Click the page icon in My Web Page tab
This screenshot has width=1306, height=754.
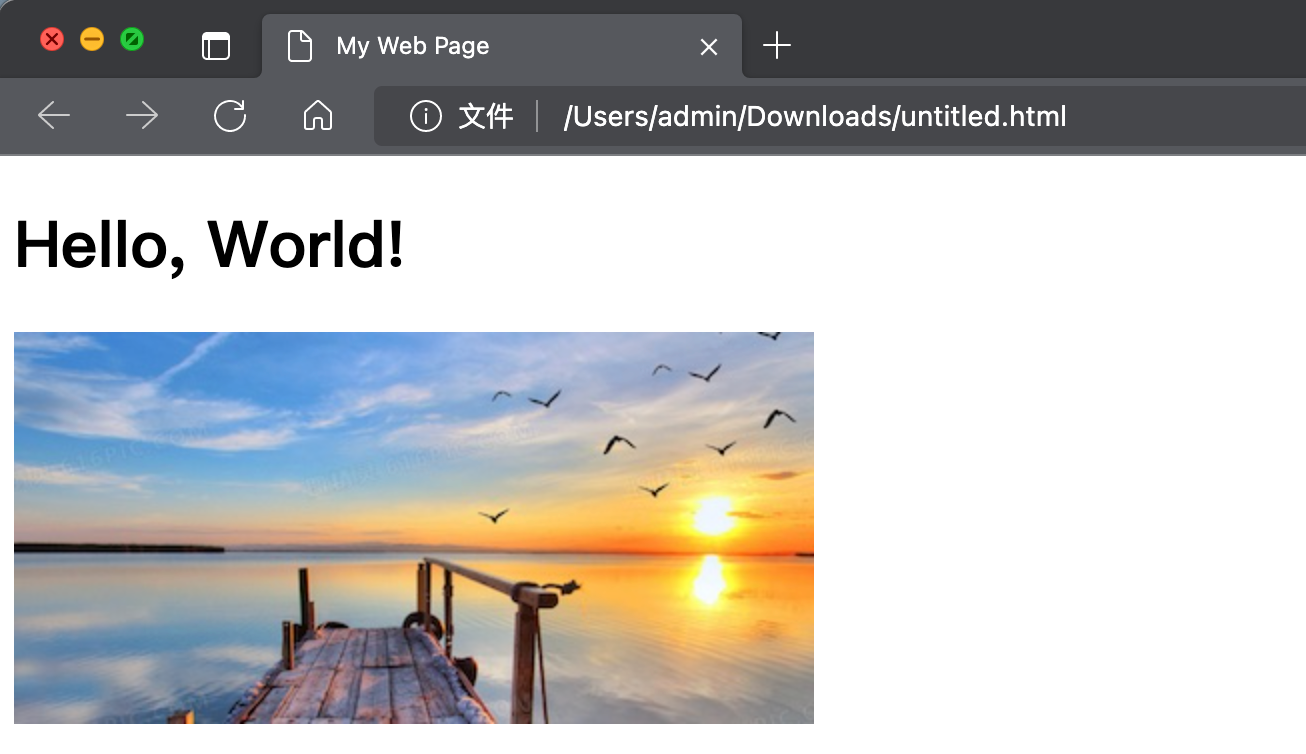tap(299, 46)
